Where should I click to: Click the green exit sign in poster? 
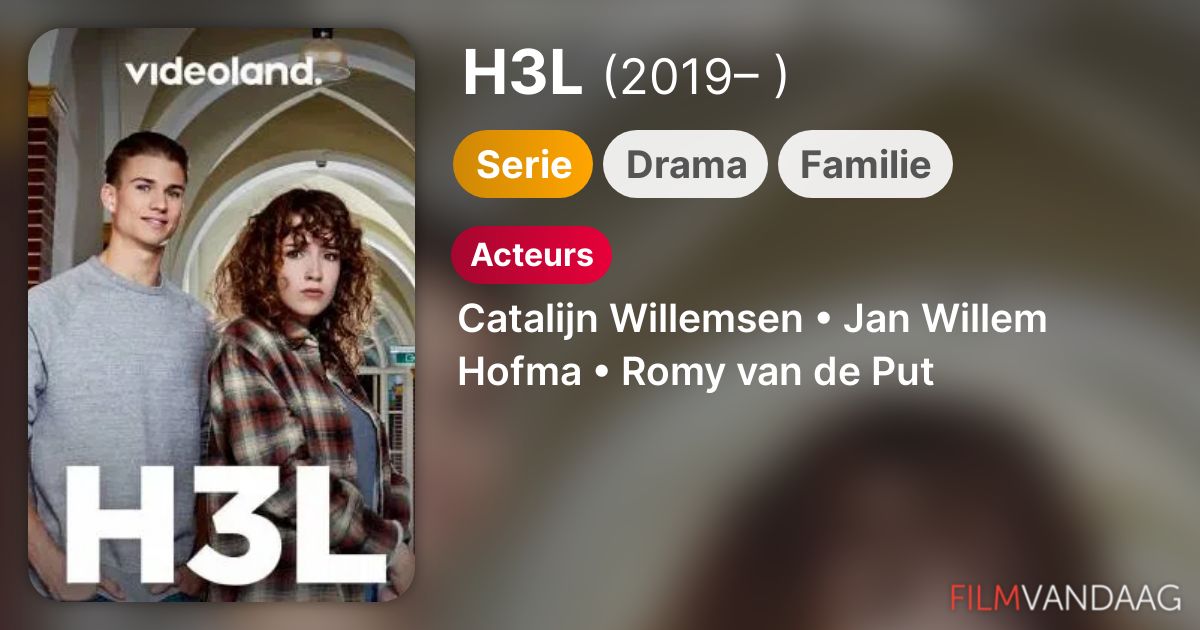[403, 353]
